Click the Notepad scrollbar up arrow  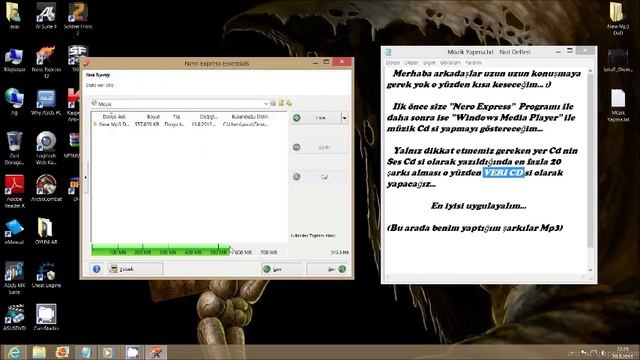pos(590,71)
